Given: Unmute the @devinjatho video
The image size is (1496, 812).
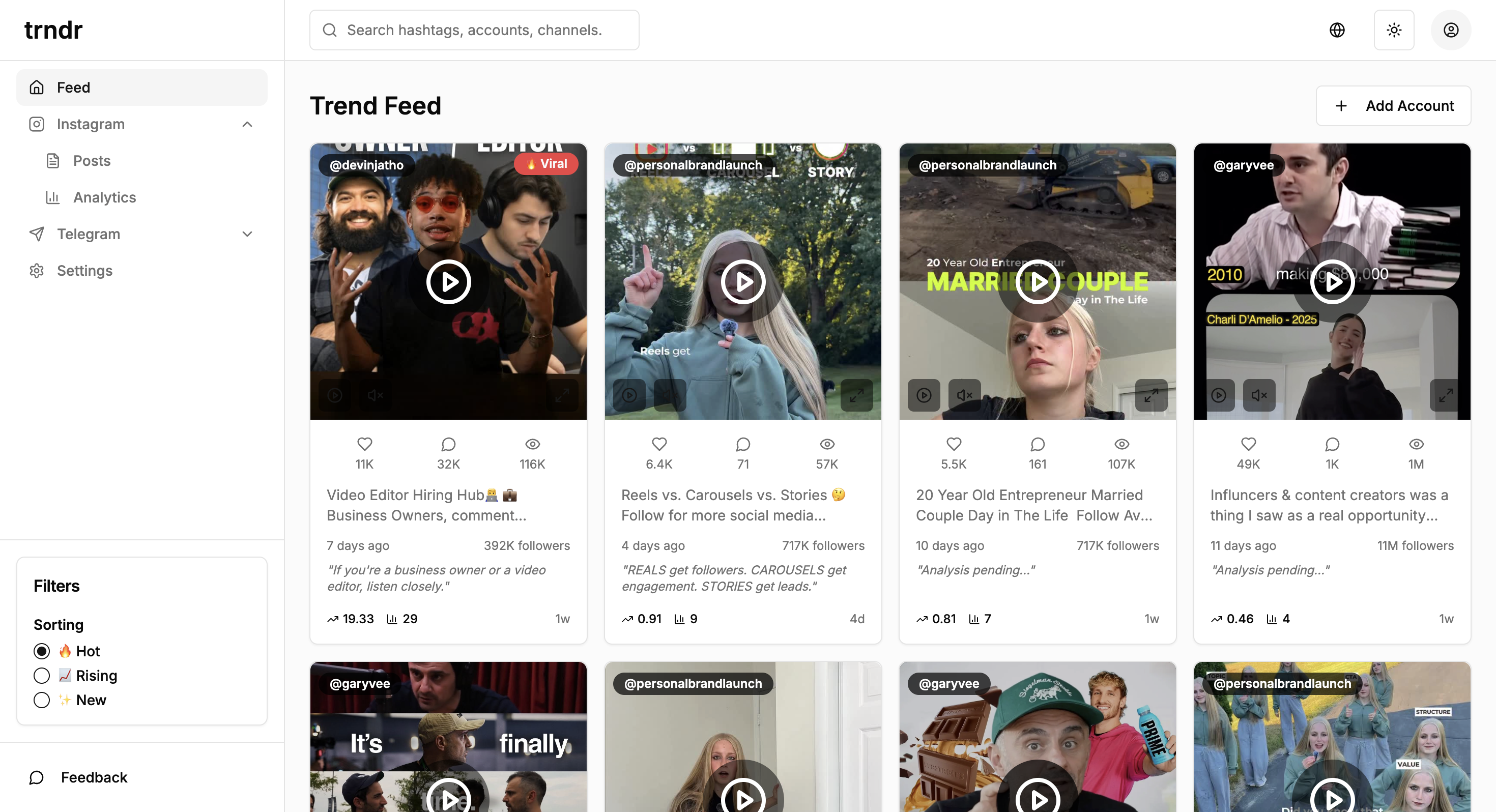Looking at the screenshot, I should tap(375, 395).
